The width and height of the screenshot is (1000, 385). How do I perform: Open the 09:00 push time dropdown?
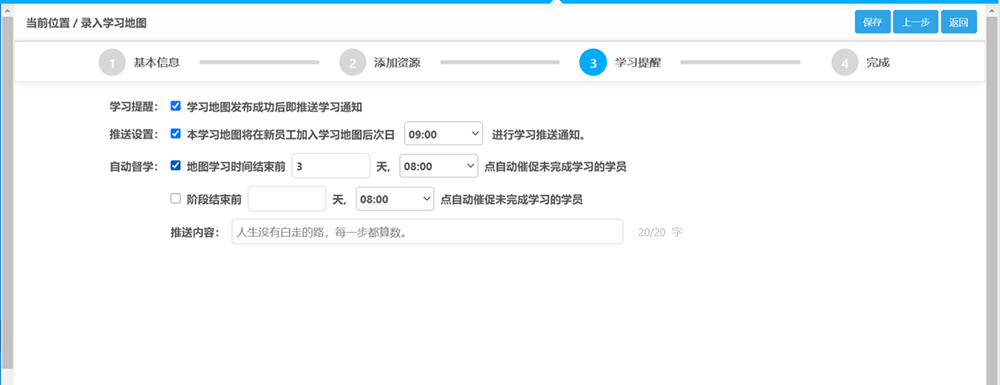(x=444, y=133)
